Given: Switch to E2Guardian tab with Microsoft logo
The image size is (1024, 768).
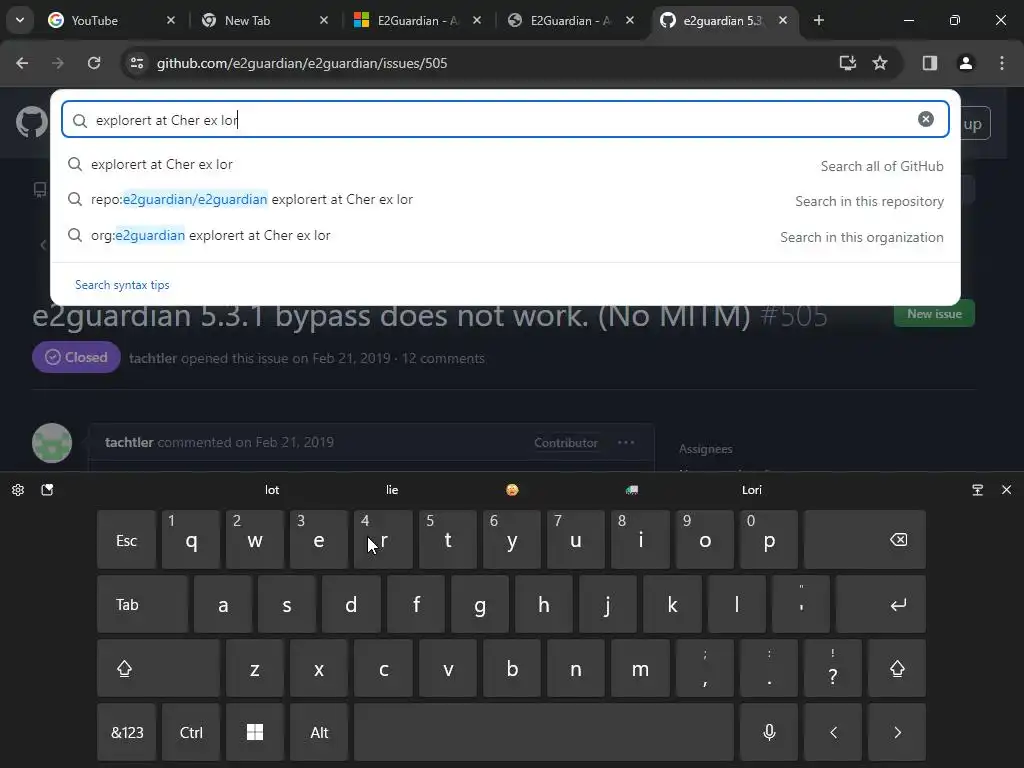Looking at the screenshot, I should coord(418,20).
